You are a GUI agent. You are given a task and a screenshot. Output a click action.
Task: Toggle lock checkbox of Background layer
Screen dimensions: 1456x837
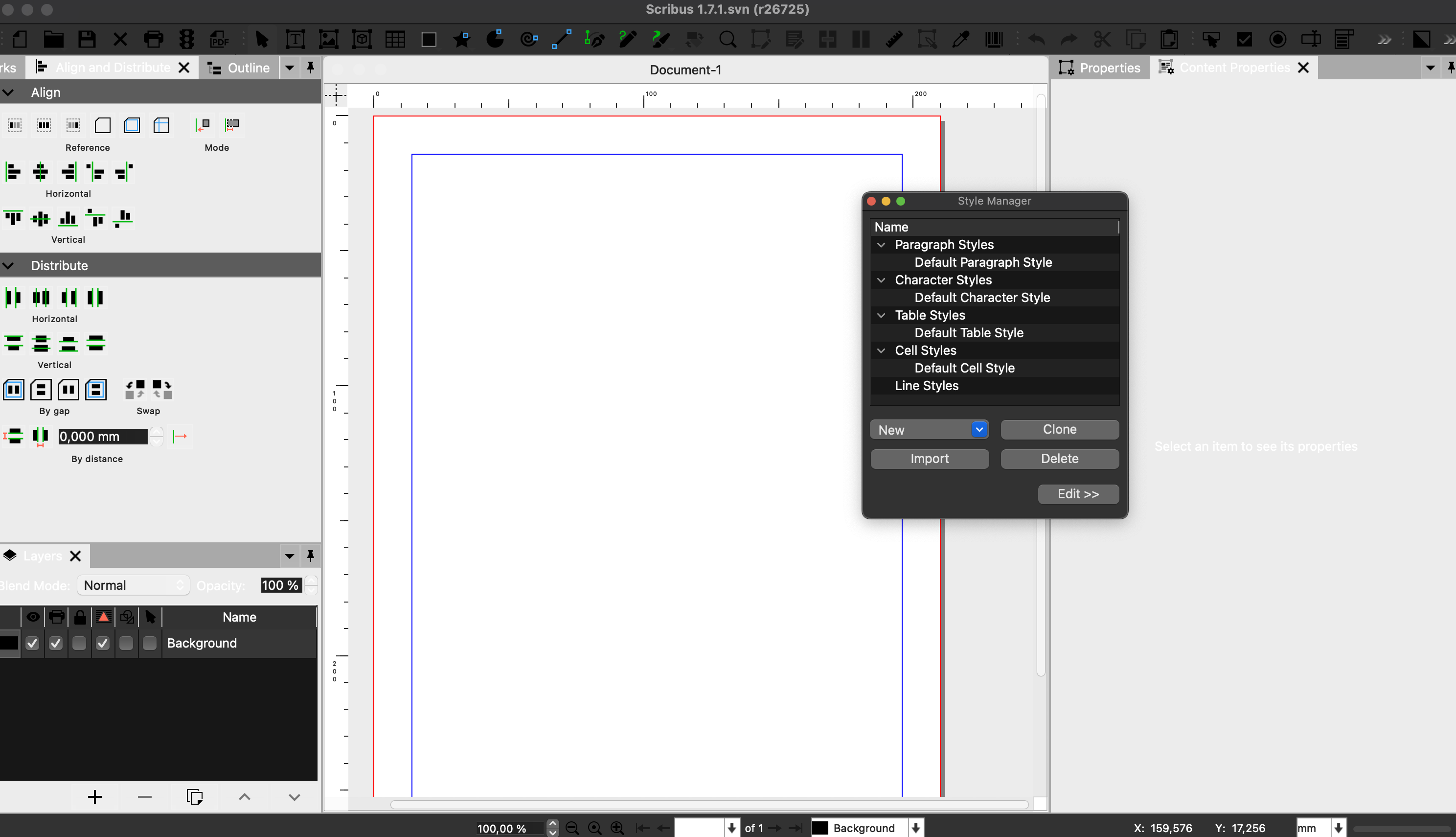point(79,643)
